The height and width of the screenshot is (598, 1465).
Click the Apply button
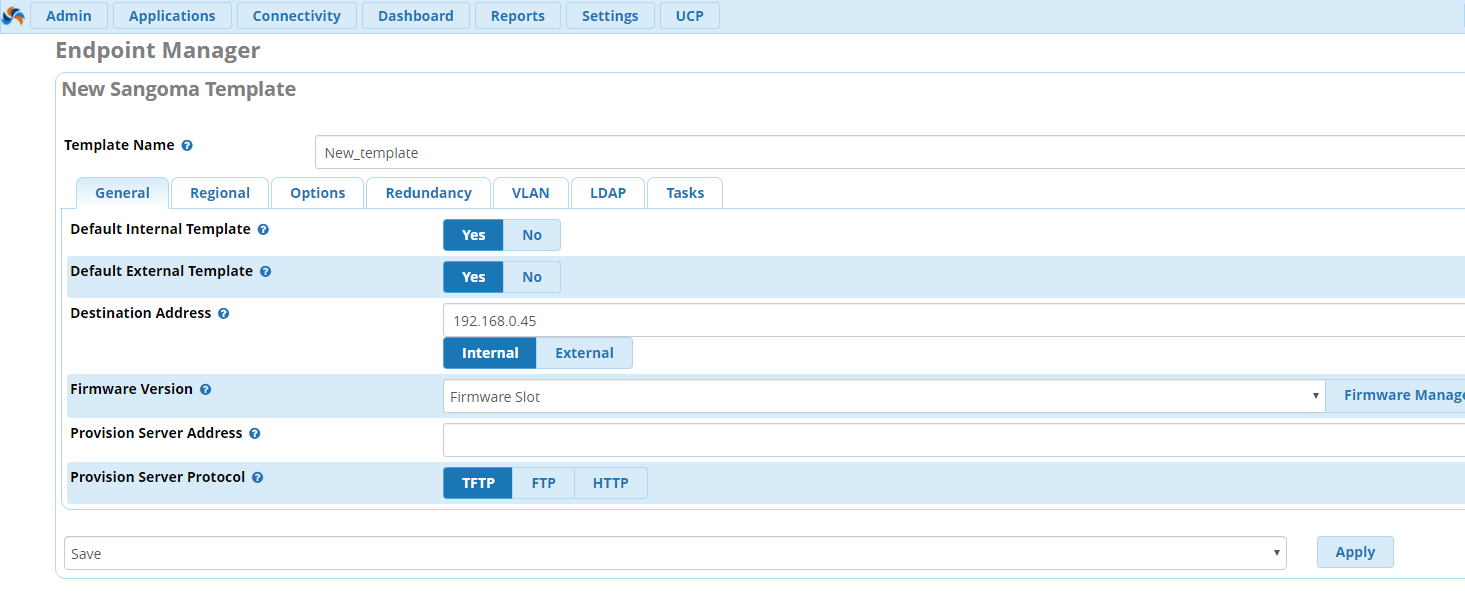1355,552
